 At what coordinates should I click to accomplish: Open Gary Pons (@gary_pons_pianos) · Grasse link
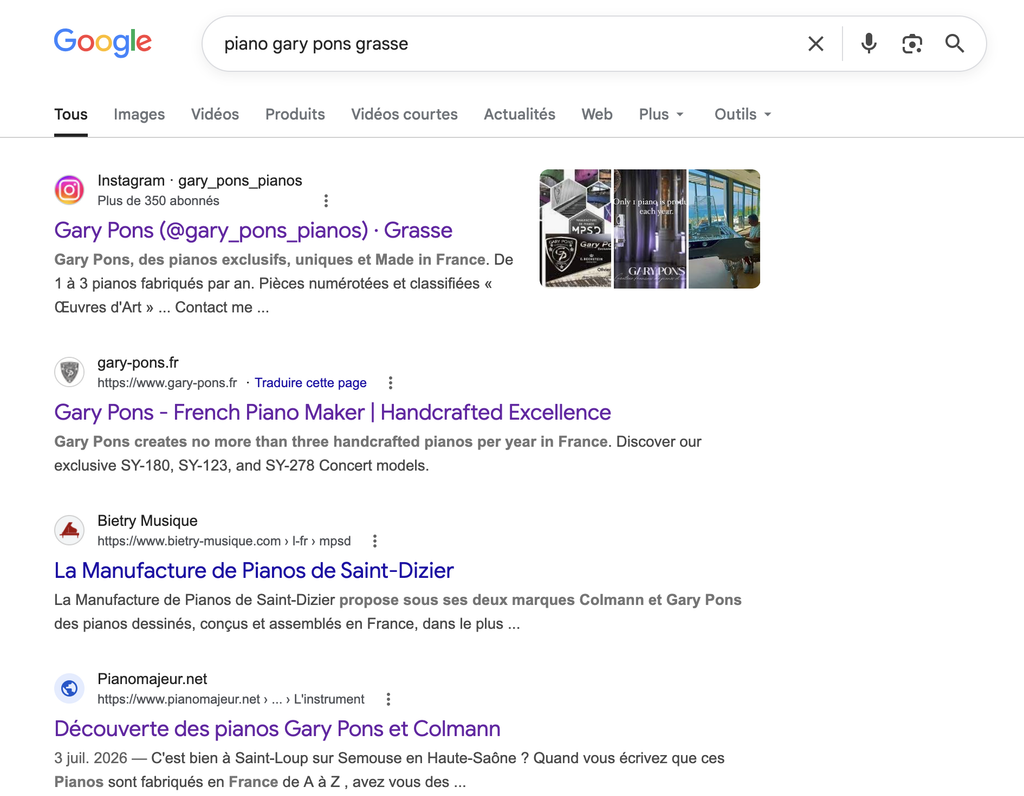(253, 231)
